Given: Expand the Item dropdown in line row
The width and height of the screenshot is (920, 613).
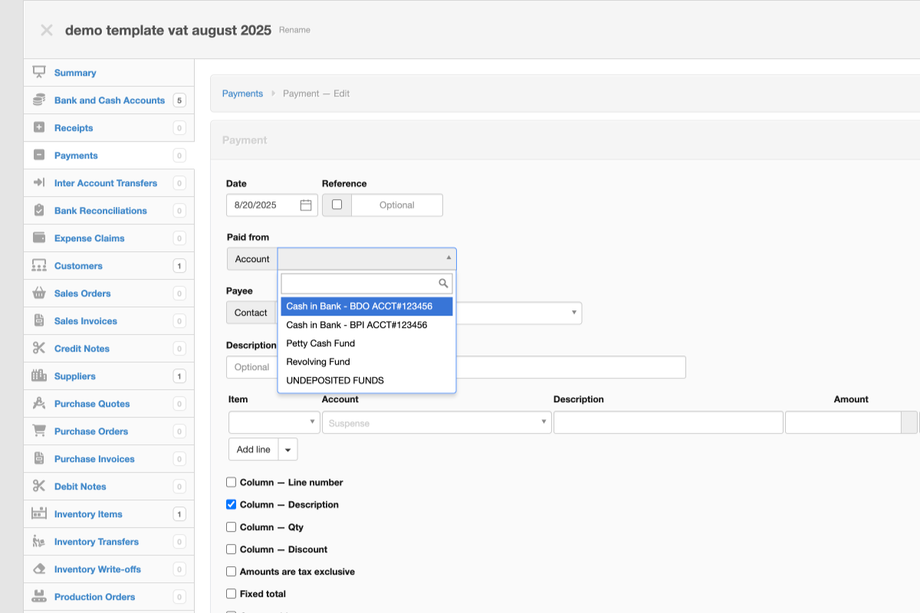Looking at the screenshot, I should tap(274, 423).
